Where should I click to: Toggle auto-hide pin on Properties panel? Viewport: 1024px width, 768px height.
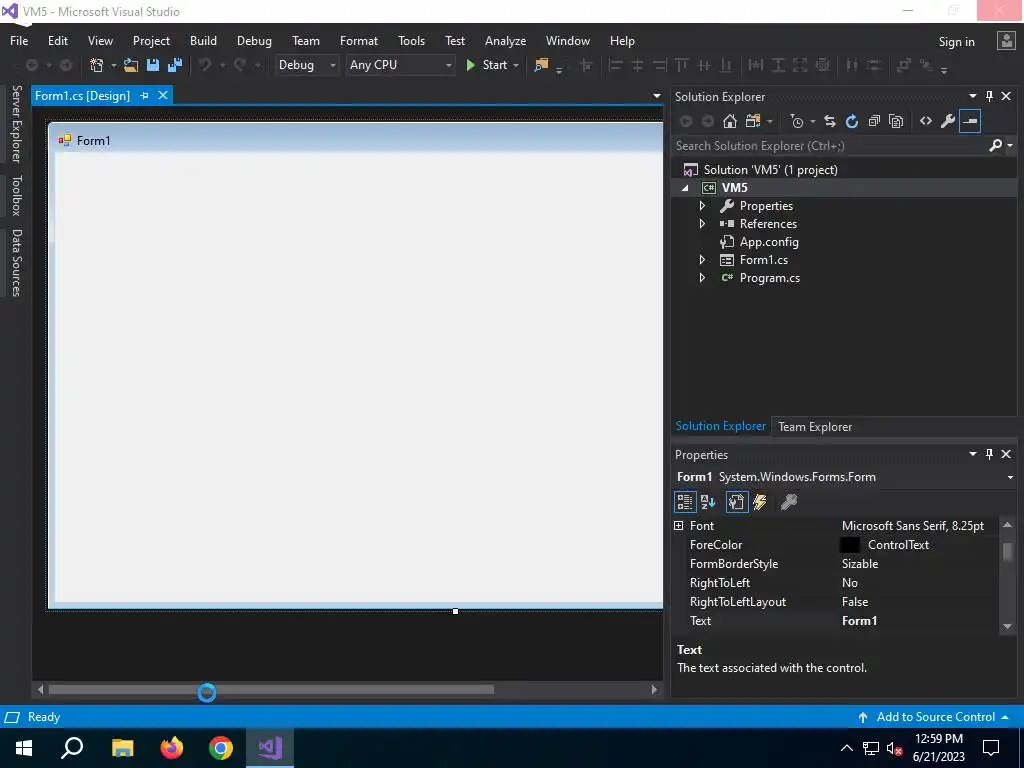[x=989, y=454]
